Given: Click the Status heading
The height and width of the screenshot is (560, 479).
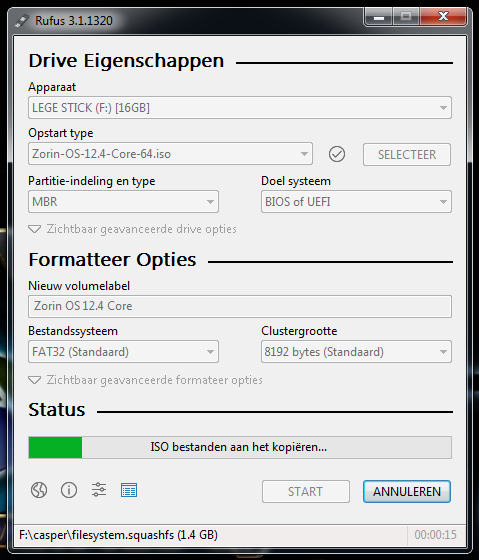Looking at the screenshot, I should [x=57, y=410].
